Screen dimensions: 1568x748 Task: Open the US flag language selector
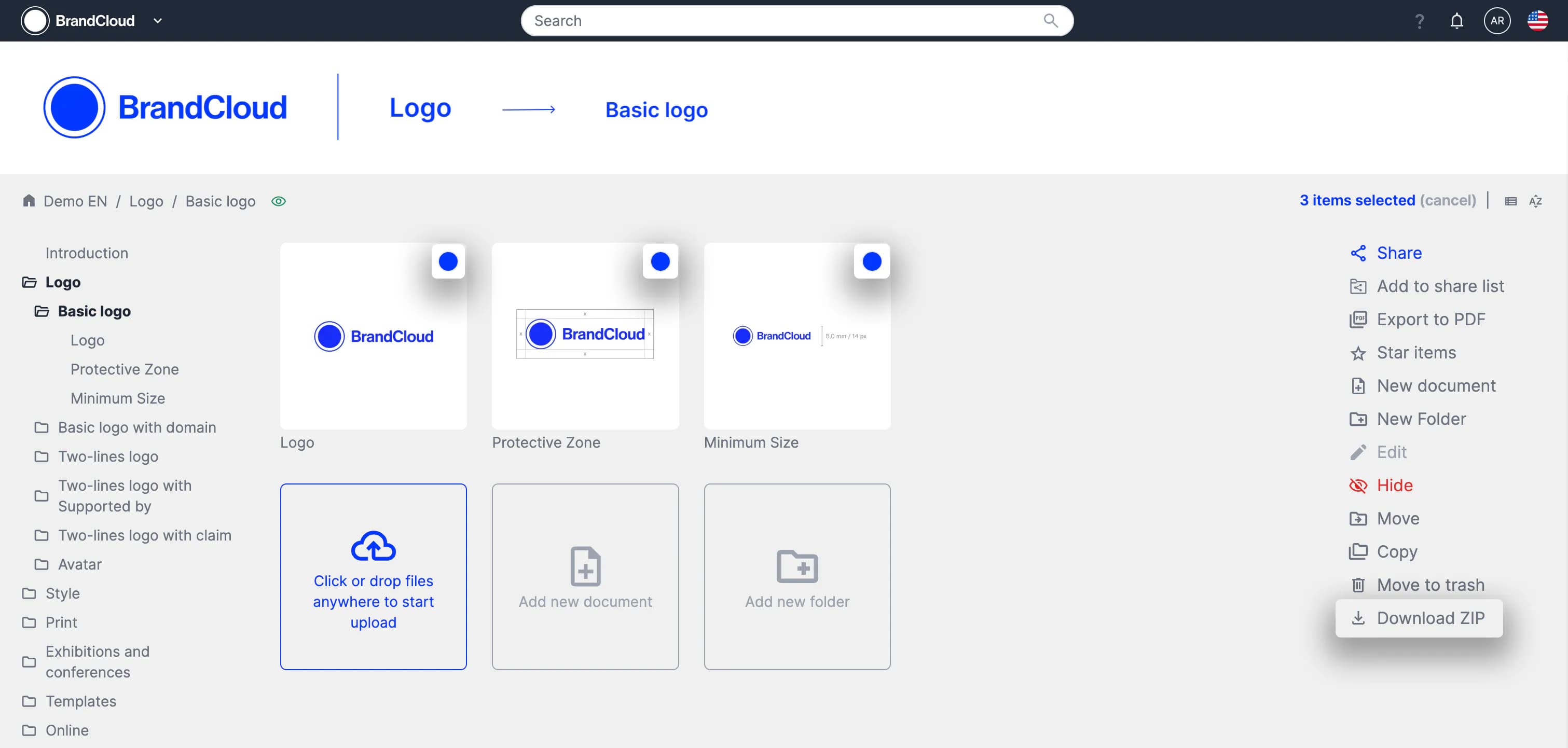coord(1537,21)
